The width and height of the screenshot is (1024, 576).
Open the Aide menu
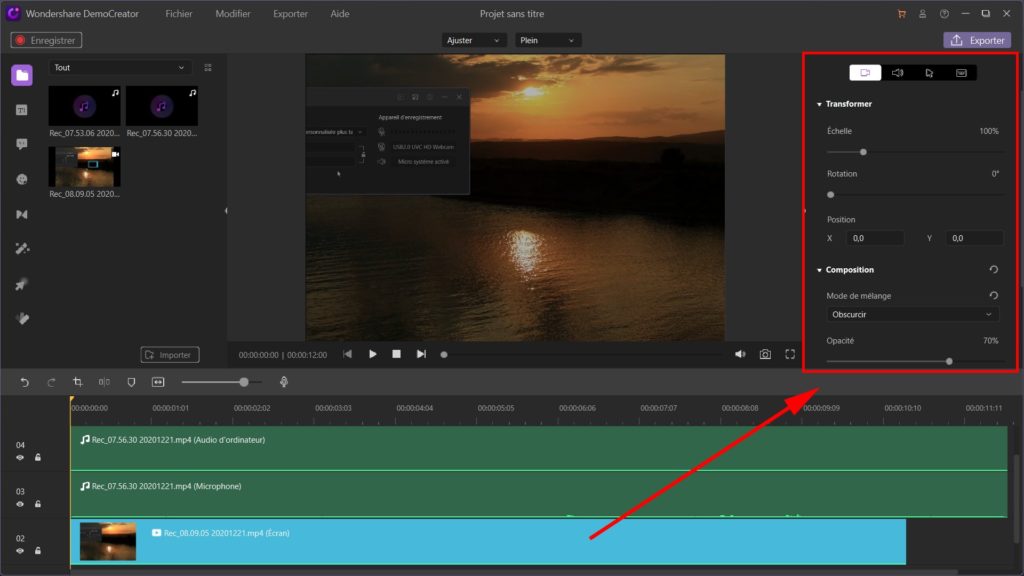point(340,14)
